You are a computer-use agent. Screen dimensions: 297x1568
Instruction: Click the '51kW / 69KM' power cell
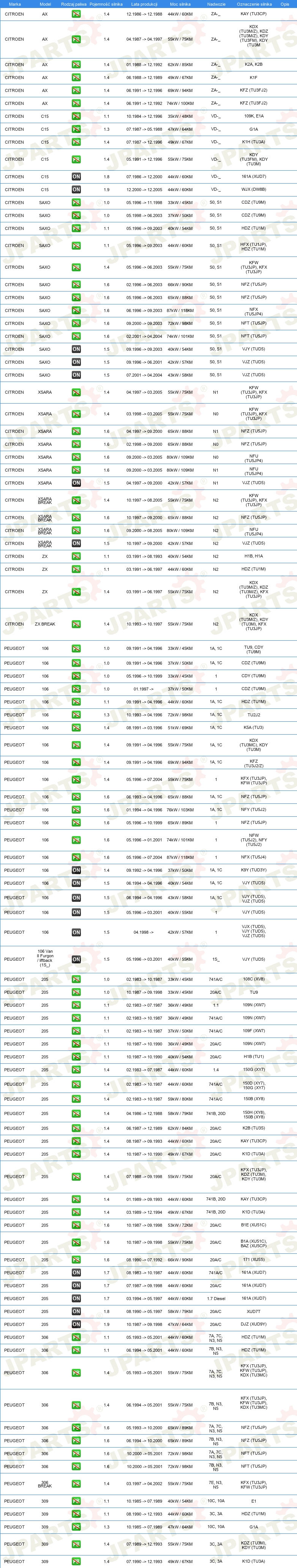(180, 728)
